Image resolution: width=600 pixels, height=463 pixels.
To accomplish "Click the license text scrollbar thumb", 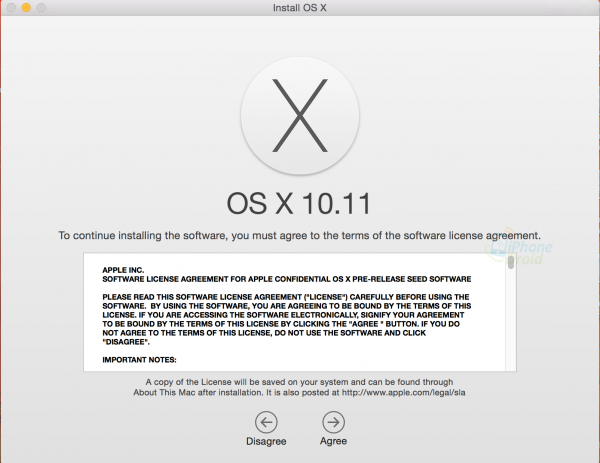I will (x=511, y=262).
